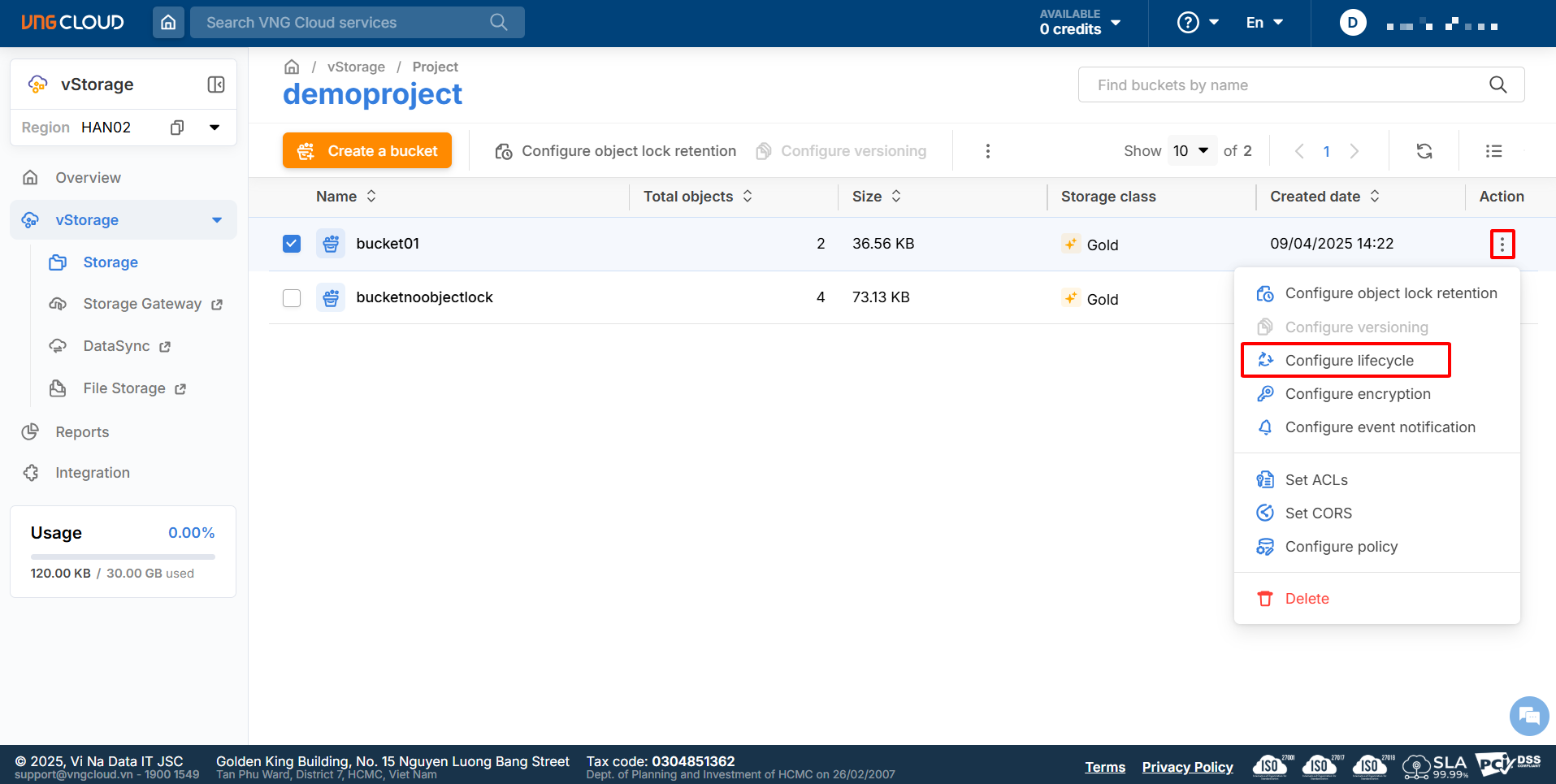Open the language En dropdown
The image size is (1556, 784).
tap(1264, 23)
